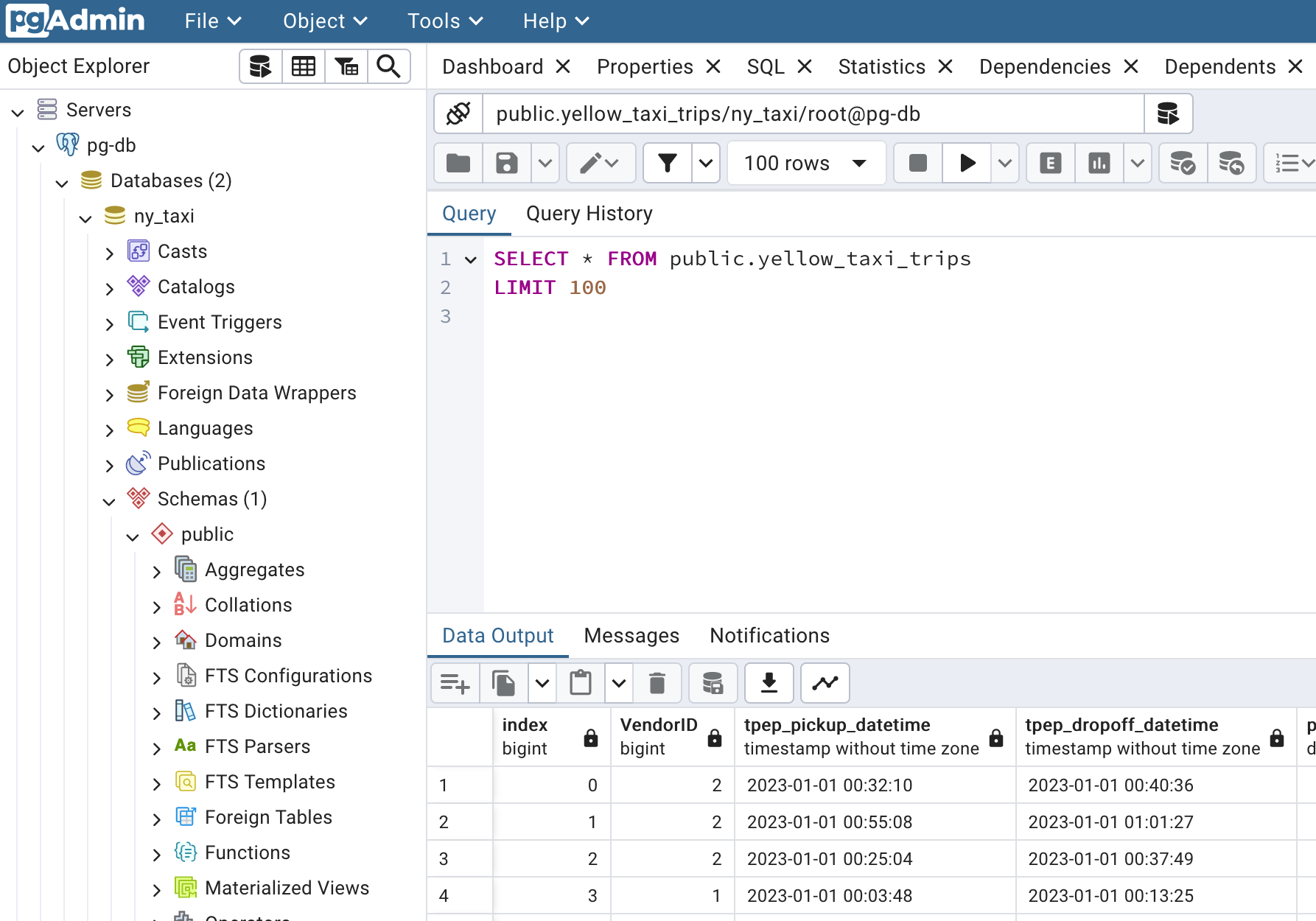The height and width of the screenshot is (921, 1316).
Task: Click the Rollback icon in the toolbar
Action: coord(1231,163)
